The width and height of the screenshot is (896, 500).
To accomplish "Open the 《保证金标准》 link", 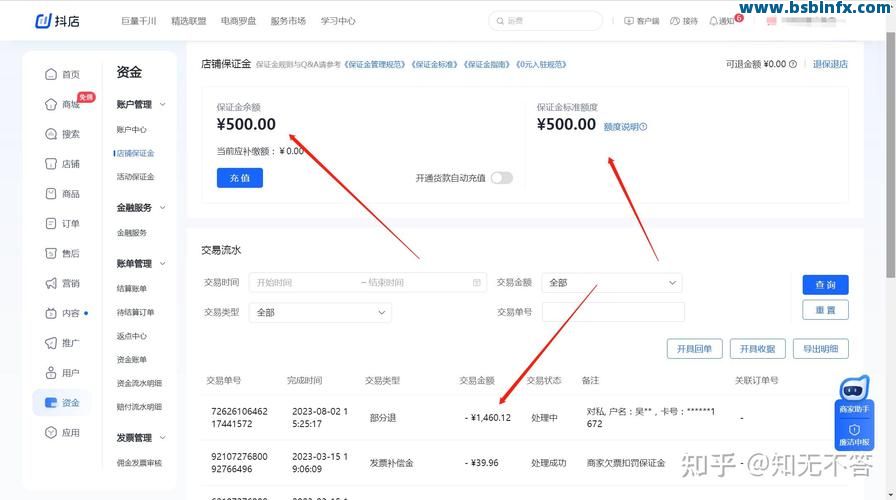I will coord(435,65).
